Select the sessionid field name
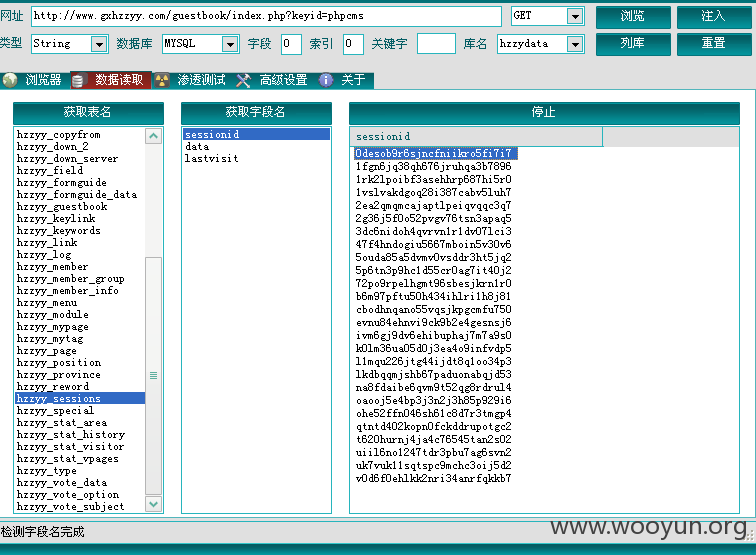Image resolution: width=756 pixels, height=555 pixels. 256,135
